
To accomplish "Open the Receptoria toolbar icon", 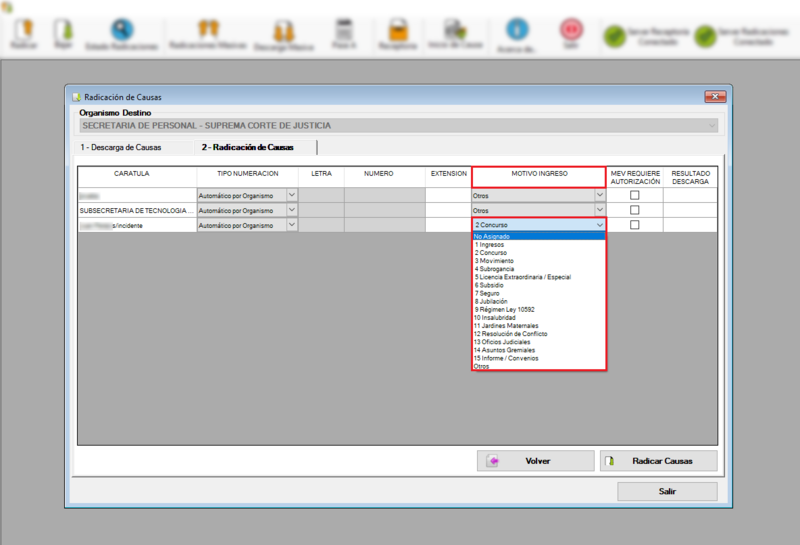I will (x=398, y=30).
